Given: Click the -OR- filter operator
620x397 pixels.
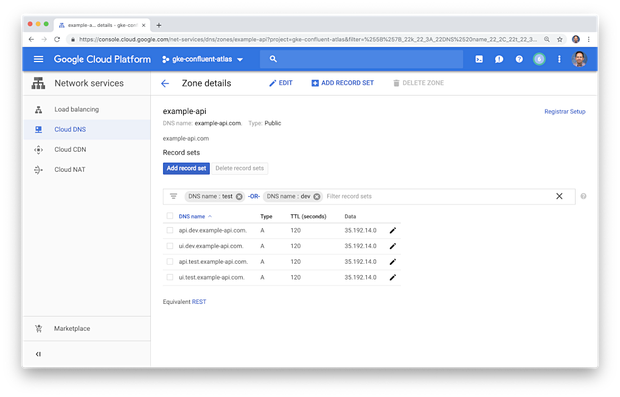Looking at the screenshot, I should (x=253, y=197).
